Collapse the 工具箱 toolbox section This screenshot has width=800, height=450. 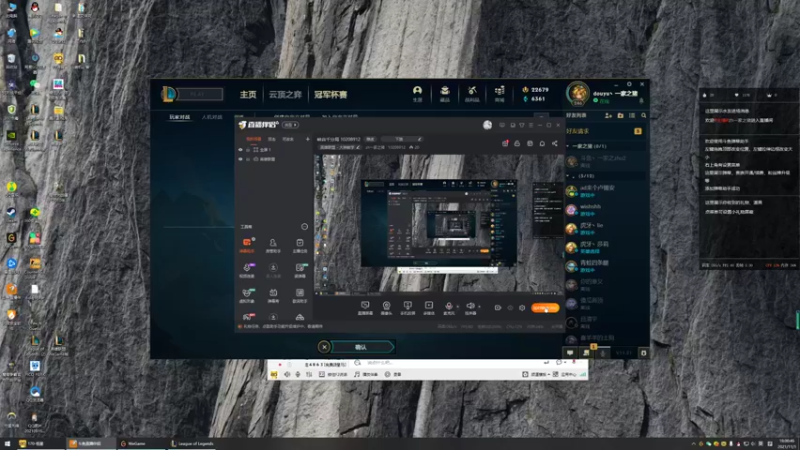click(x=305, y=227)
